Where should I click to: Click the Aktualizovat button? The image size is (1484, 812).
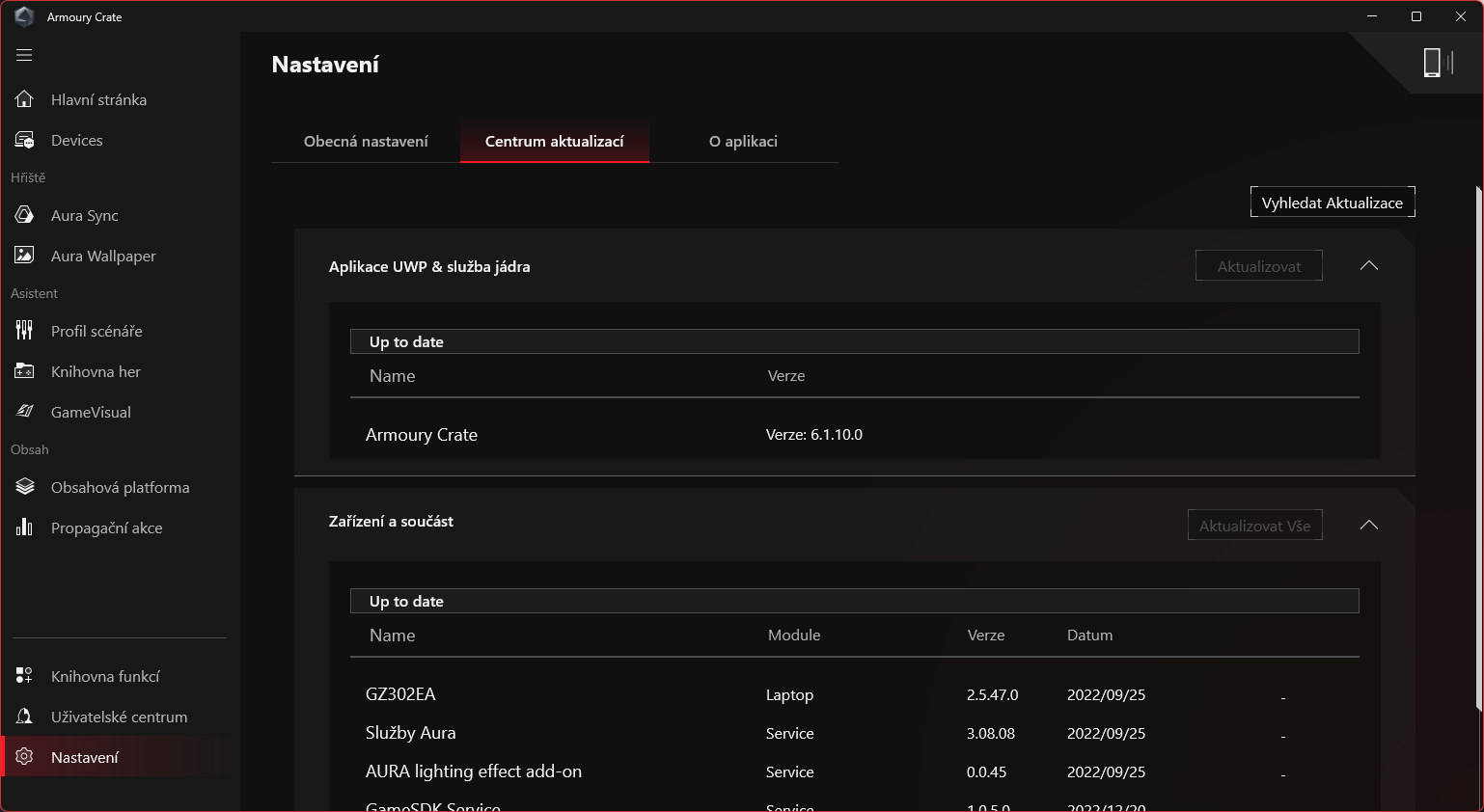(x=1259, y=266)
